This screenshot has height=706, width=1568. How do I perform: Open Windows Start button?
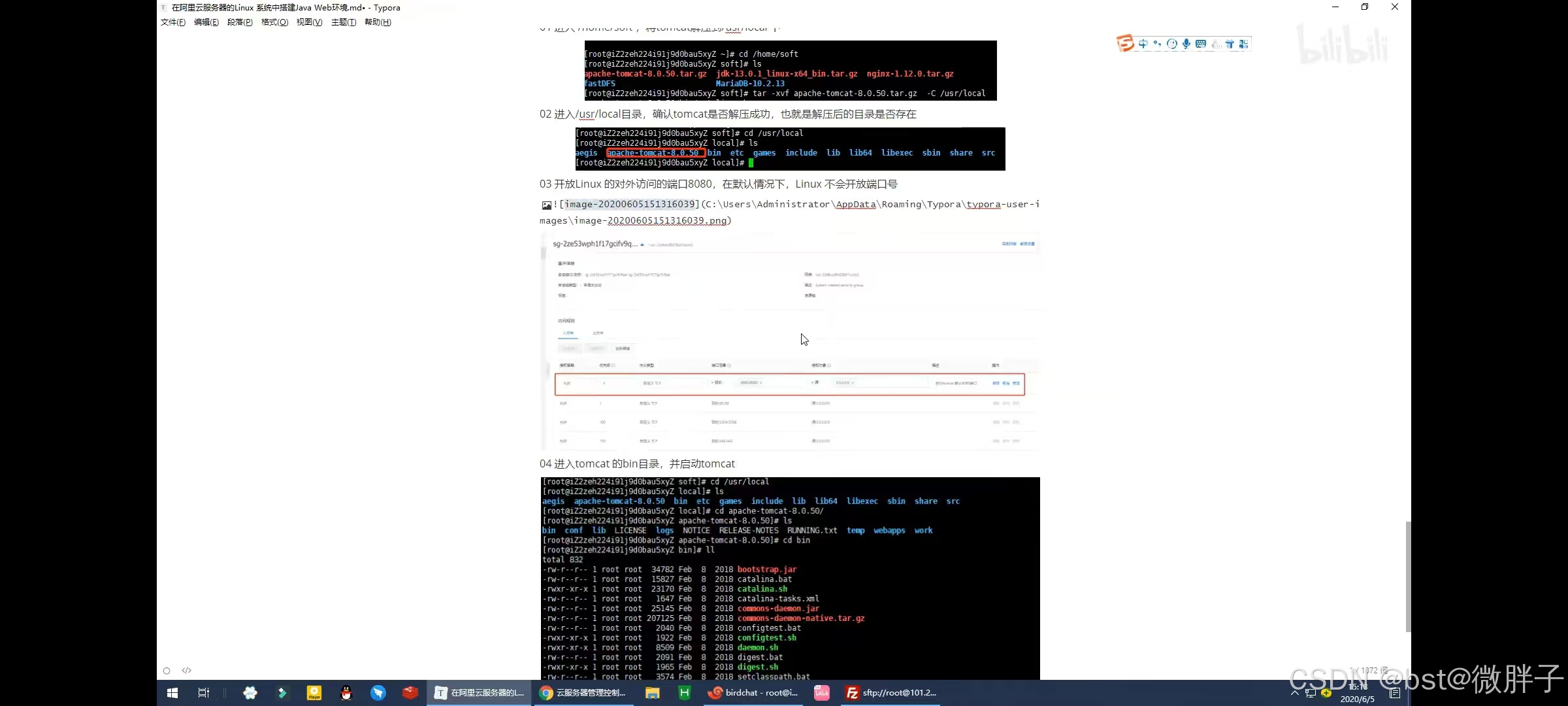pyautogui.click(x=172, y=693)
